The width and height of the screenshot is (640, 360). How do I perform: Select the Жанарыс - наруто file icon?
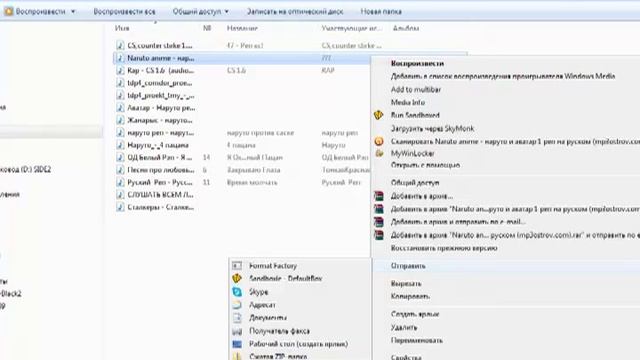[x=120, y=120]
